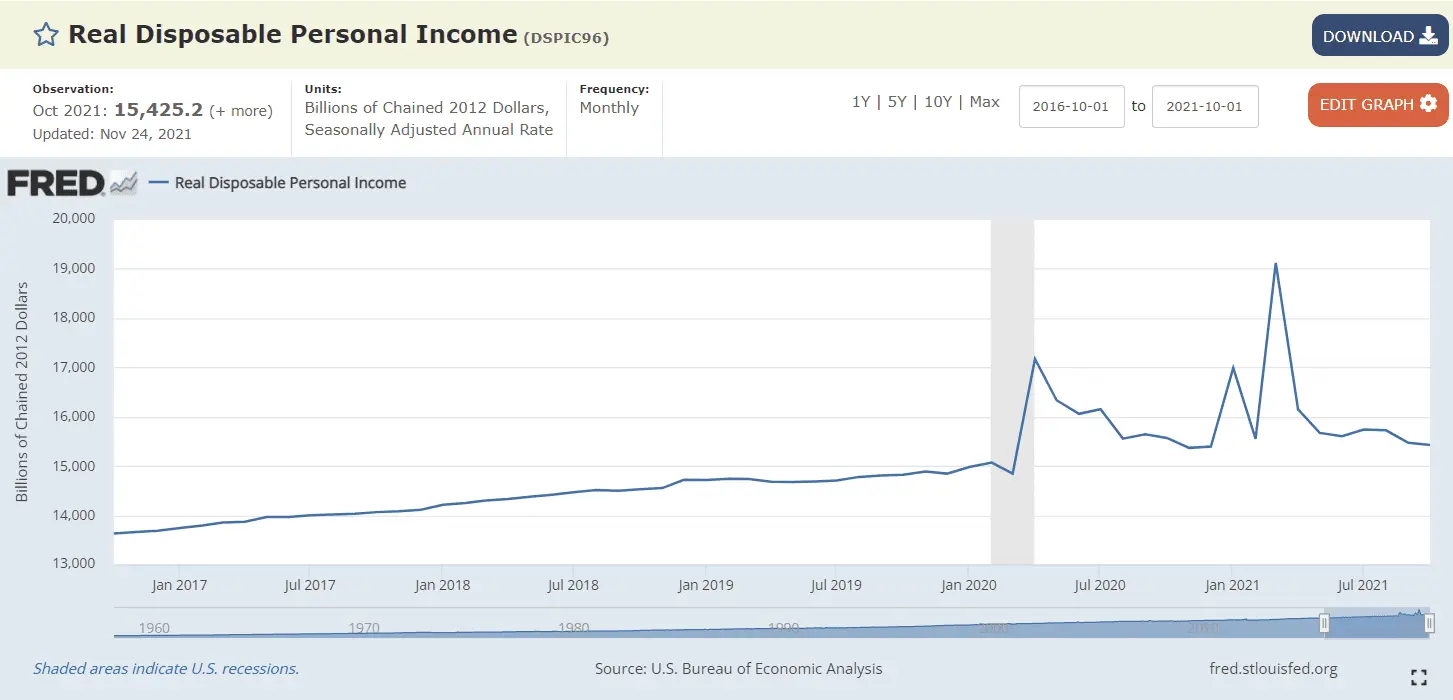Click the fullscreen expand icon
The width and height of the screenshot is (1453, 700).
tap(1419, 677)
